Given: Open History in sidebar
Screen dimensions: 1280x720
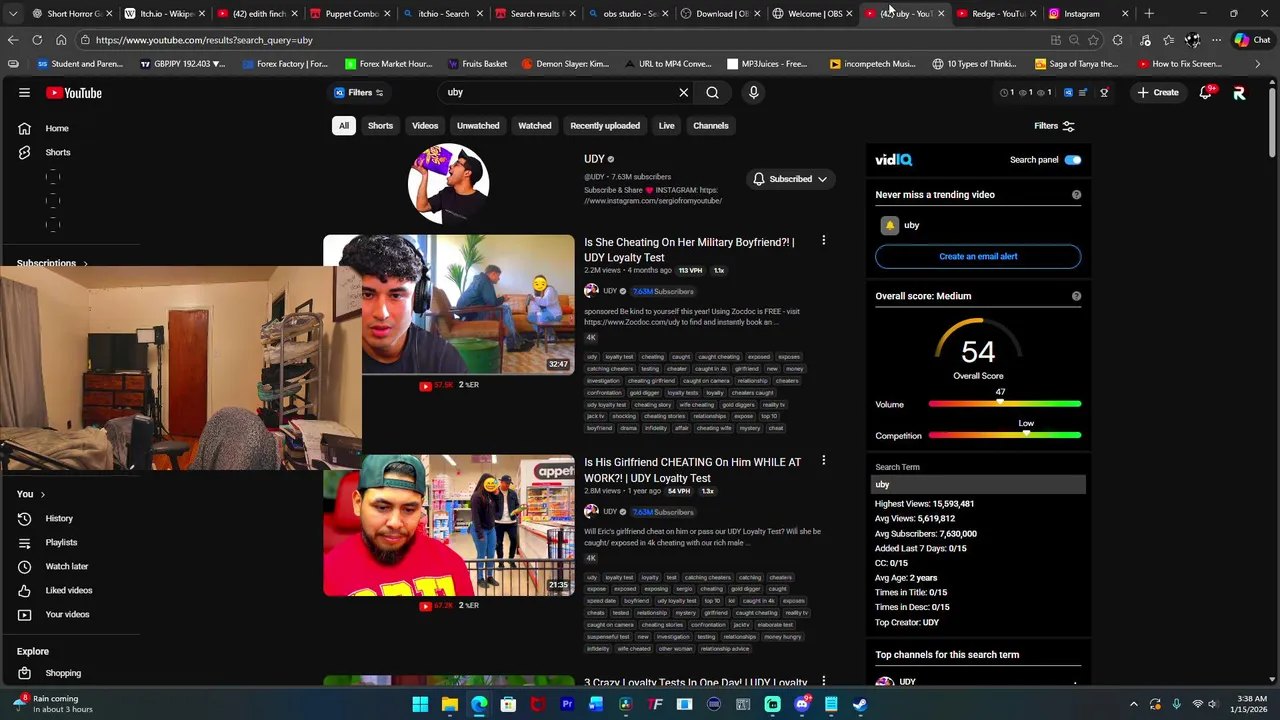Looking at the screenshot, I should [x=59, y=519].
